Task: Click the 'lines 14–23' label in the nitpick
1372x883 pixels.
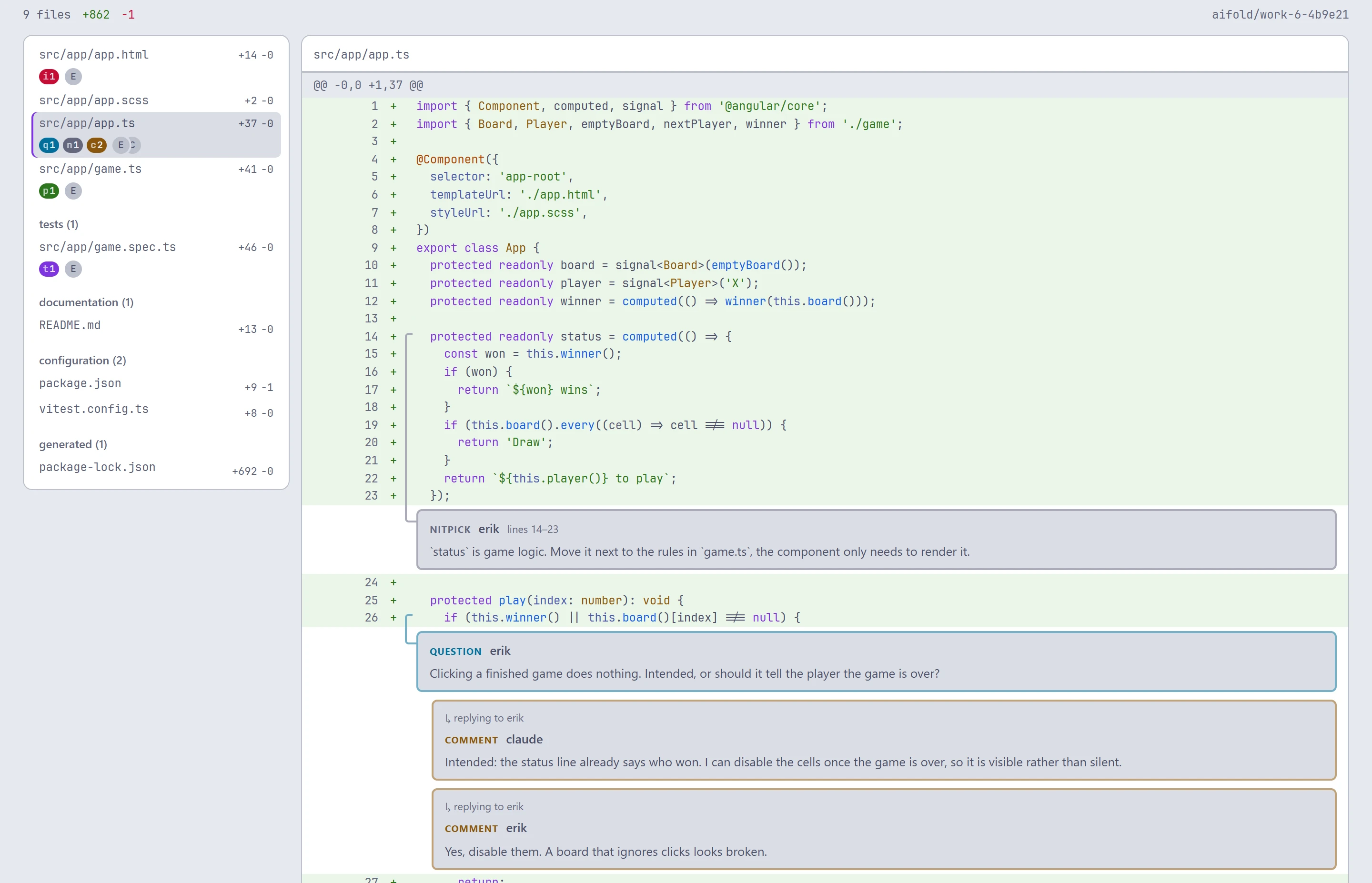Action: 532,529
